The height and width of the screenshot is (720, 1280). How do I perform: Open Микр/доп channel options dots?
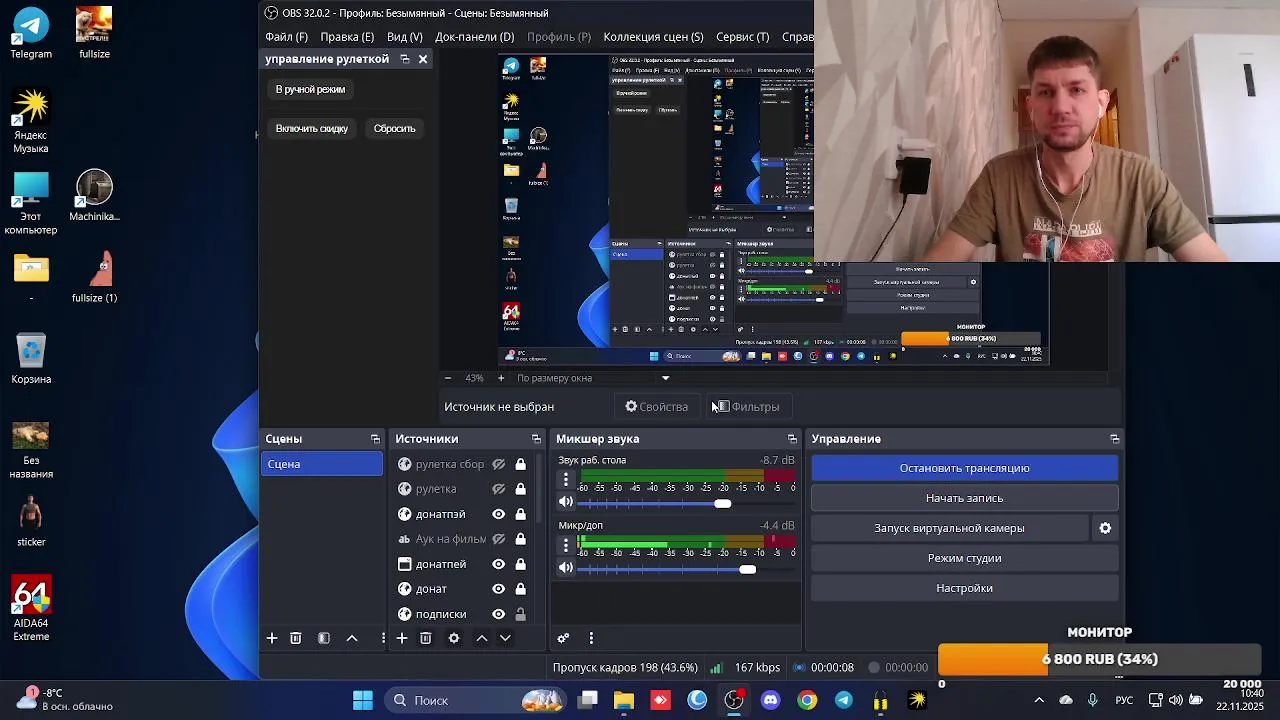click(x=566, y=545)
